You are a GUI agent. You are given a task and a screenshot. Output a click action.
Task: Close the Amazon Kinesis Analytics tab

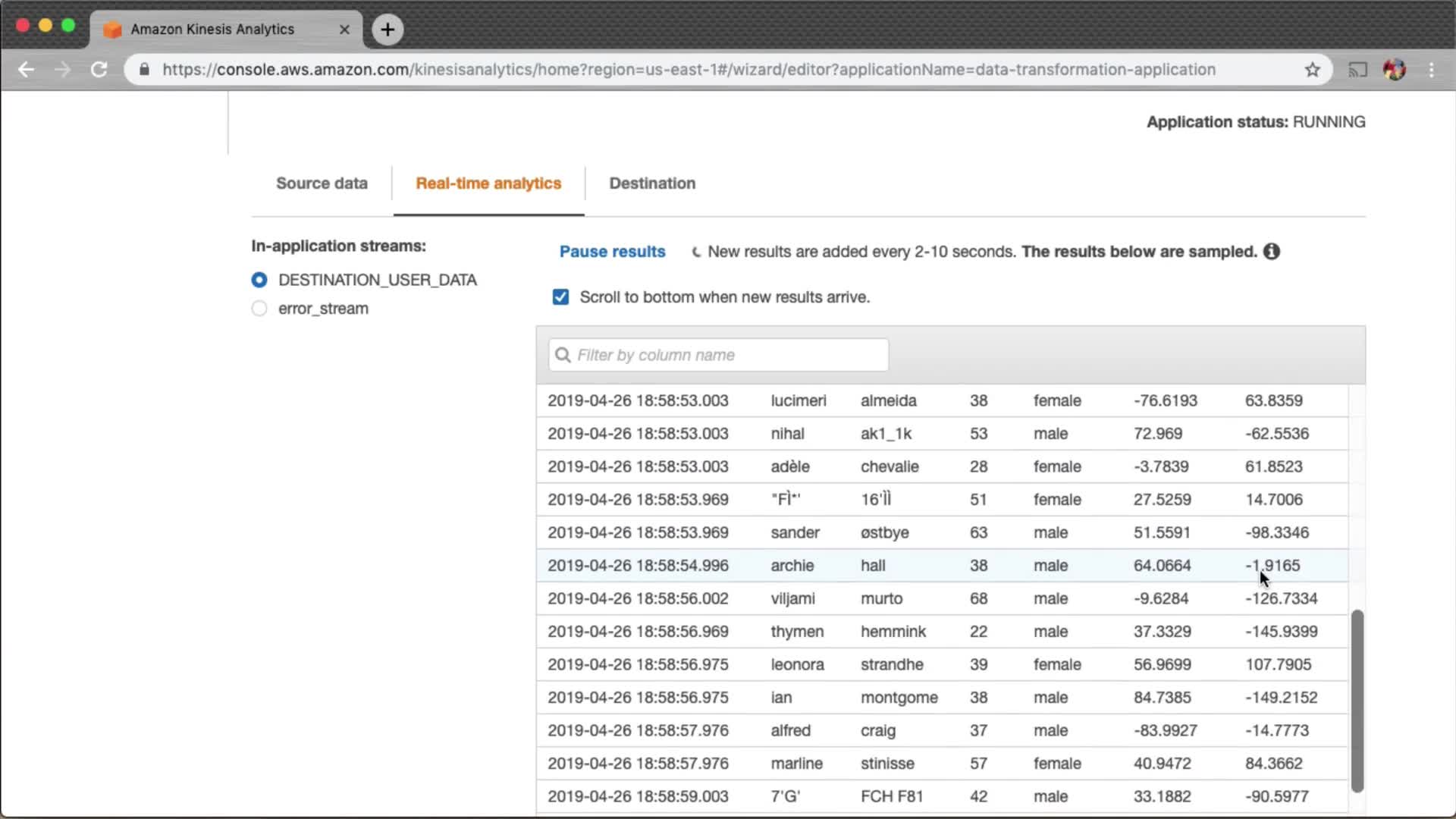click(344, 30)
